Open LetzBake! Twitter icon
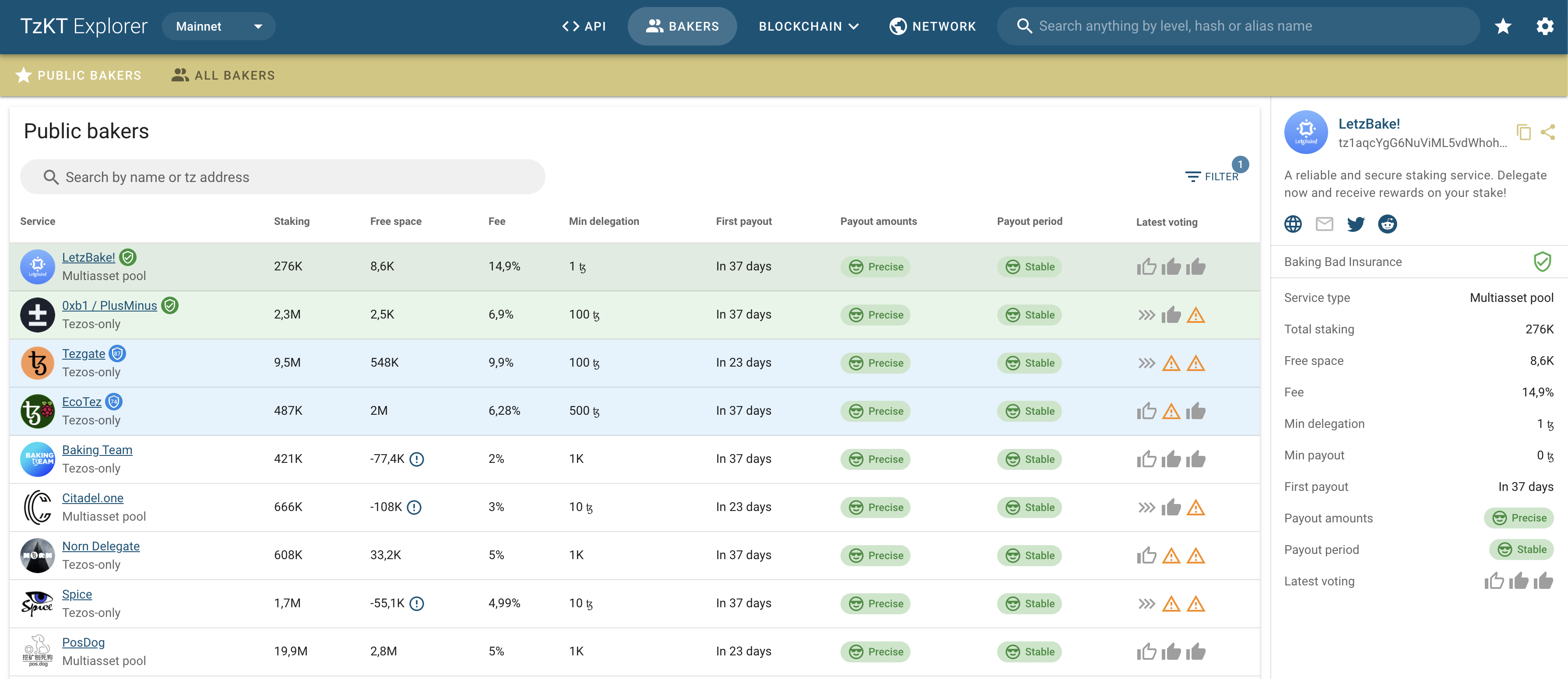 coord(1356,224)
